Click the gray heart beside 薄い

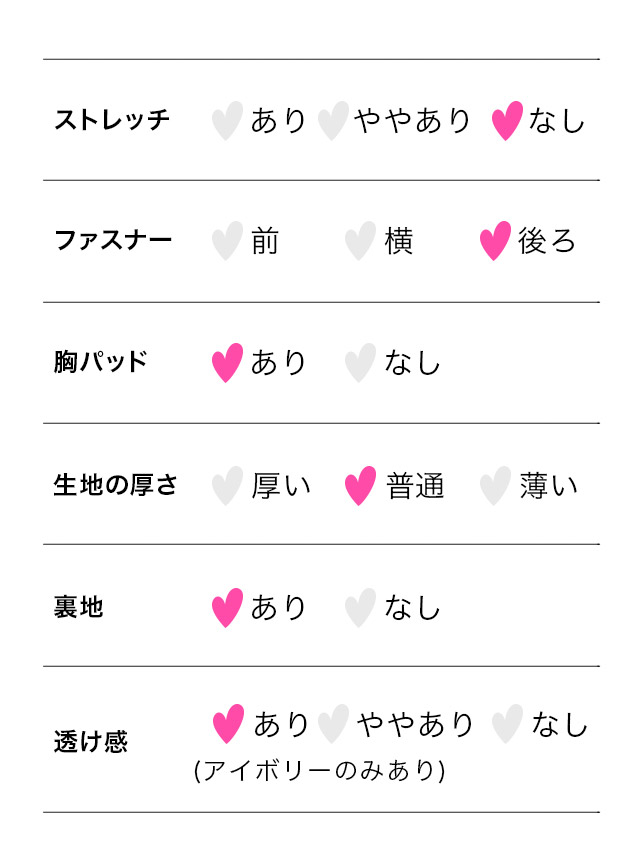(x=495, y=486)
